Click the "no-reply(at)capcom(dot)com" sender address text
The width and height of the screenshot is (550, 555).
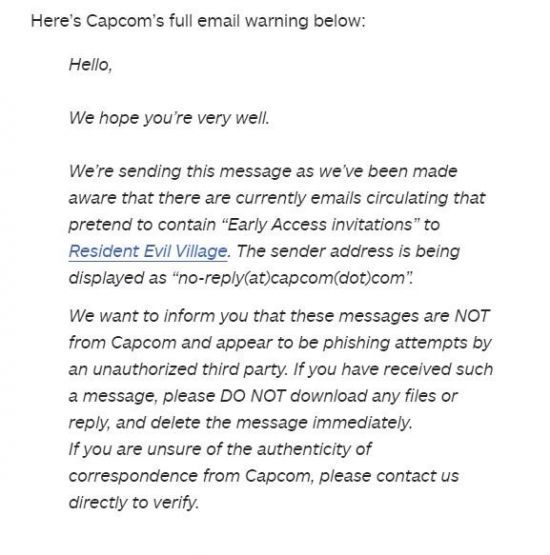pyautogui.click(x=292, y=278)
